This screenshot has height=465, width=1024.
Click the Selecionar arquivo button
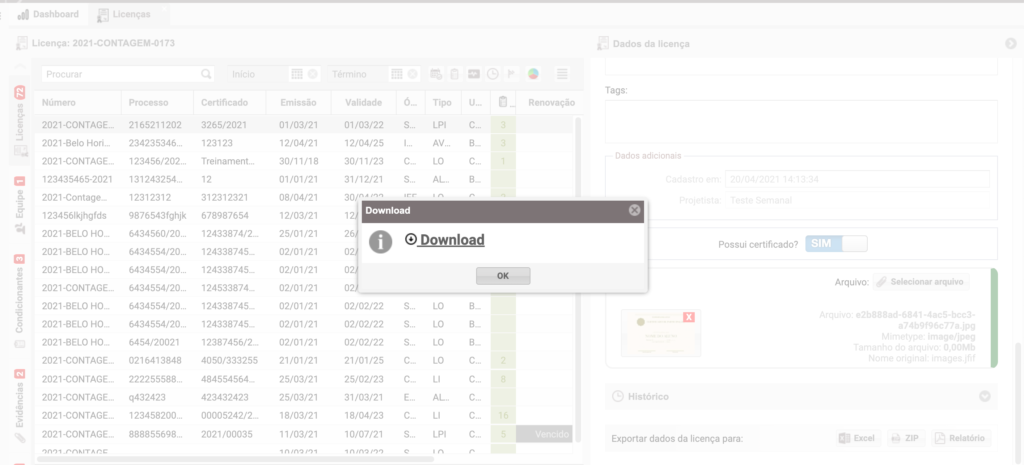click(x=921, y=281)
